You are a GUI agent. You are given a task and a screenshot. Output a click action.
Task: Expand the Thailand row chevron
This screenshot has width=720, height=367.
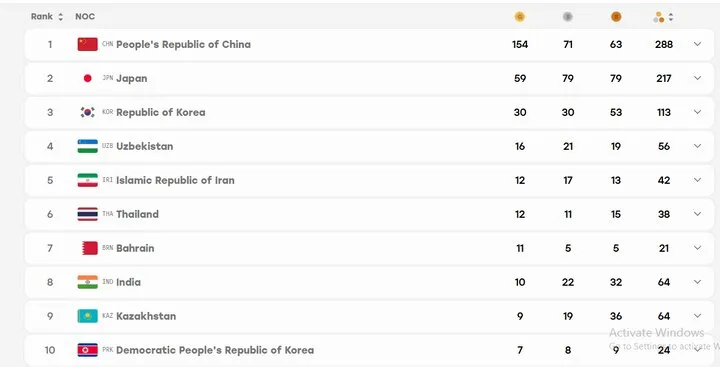click(x=697, y=214)
